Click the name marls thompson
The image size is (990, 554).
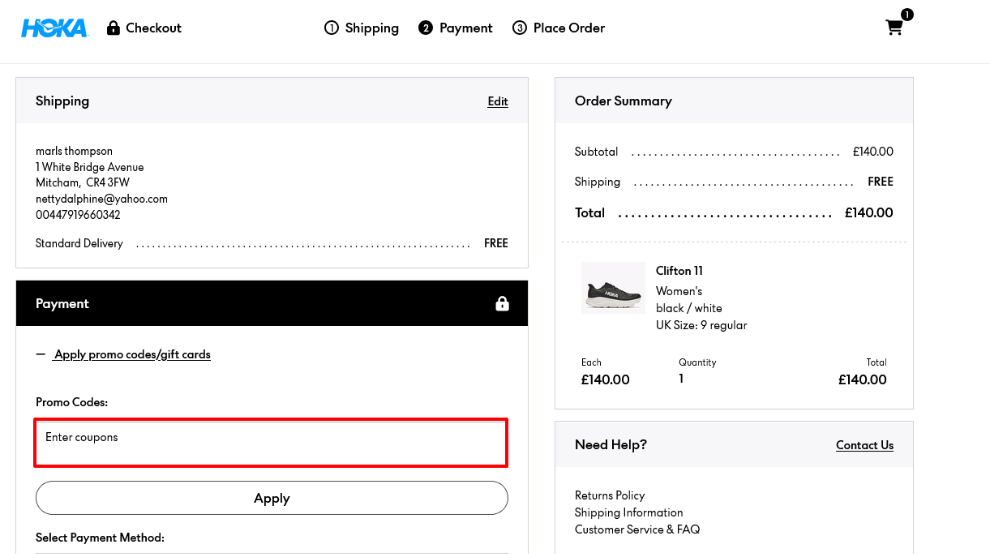tap(74, 151)
